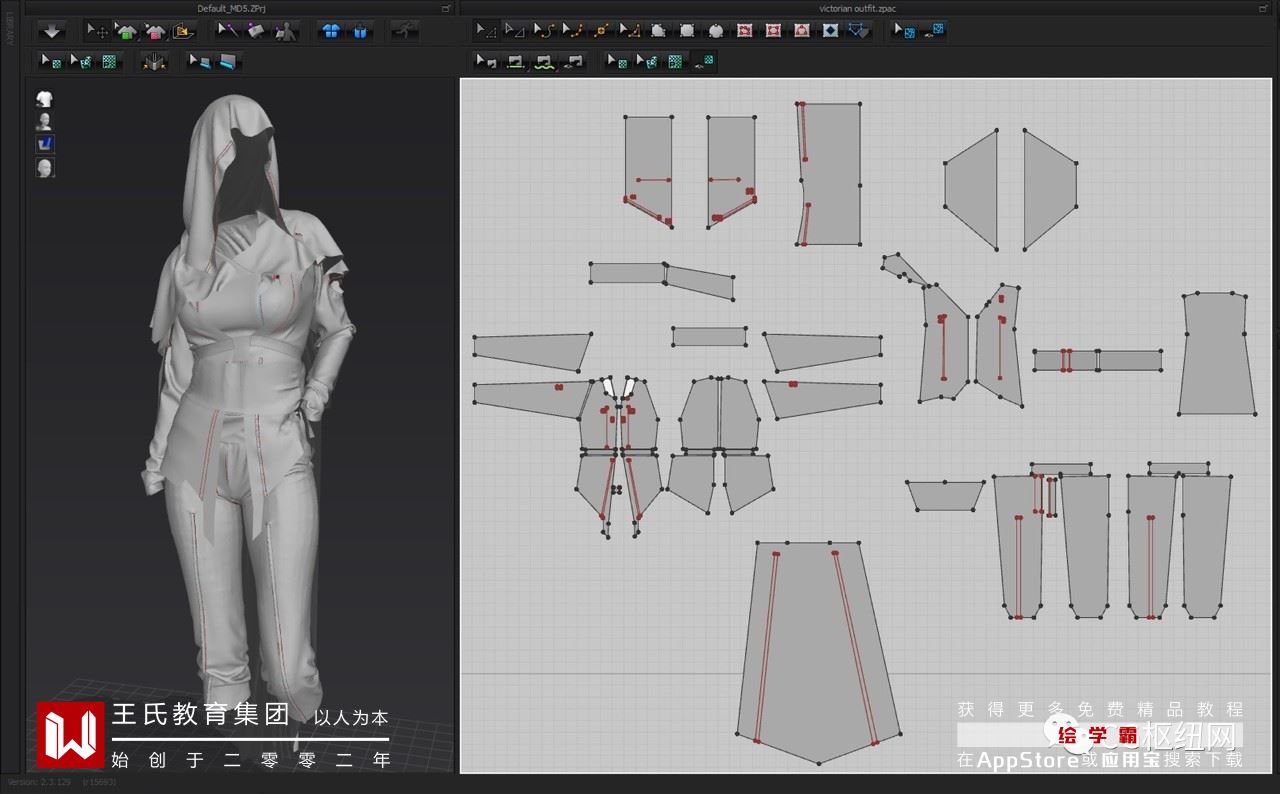Select the 2D Edit Texture arrow tool
Screen dimensions: 1280x794
pyautogui.click(x=618, y=62)
